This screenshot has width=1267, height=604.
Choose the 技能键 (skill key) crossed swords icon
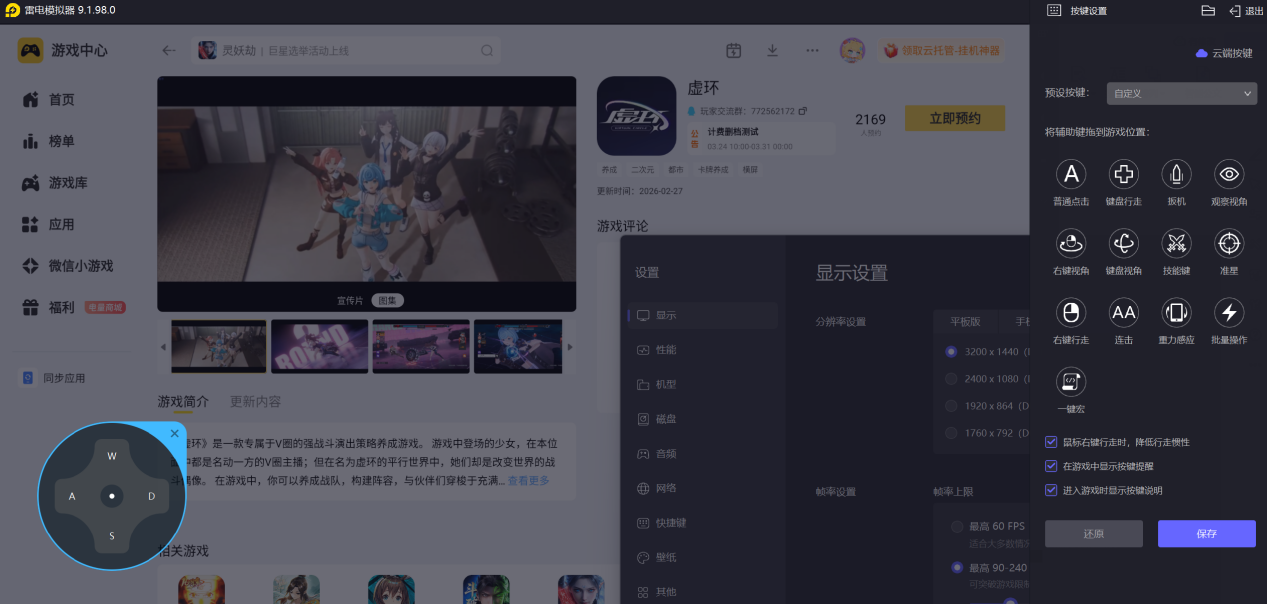coord(1176,243)
